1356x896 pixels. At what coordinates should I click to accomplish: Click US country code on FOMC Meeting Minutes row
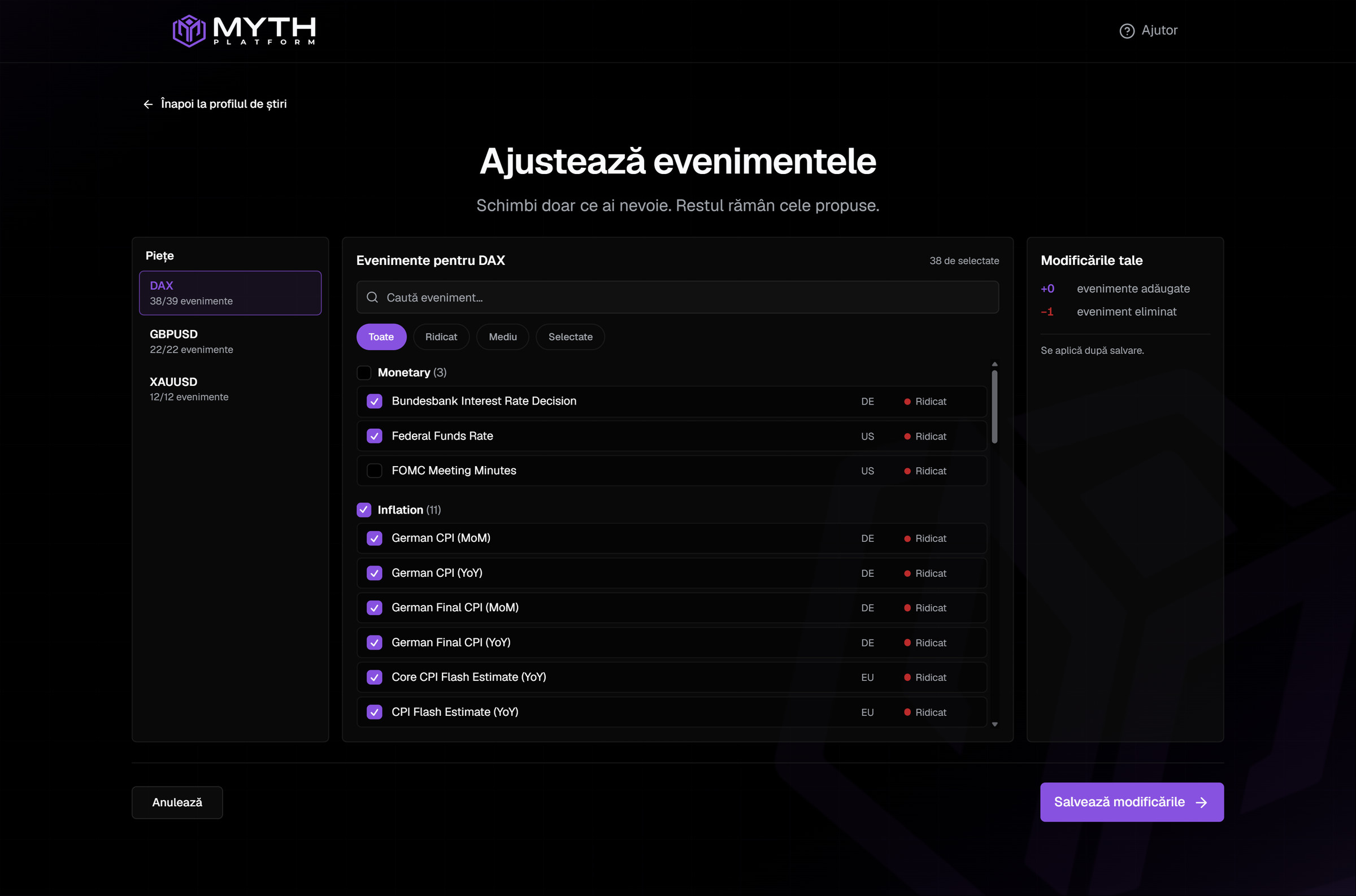point(867,471)
